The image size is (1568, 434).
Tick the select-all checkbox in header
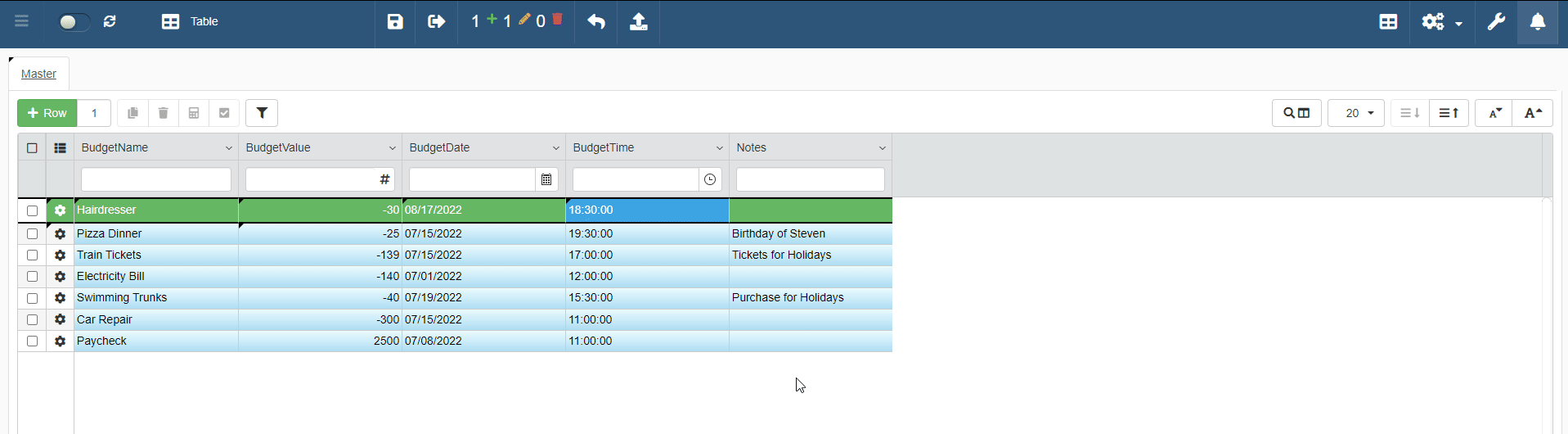[32, 148]
